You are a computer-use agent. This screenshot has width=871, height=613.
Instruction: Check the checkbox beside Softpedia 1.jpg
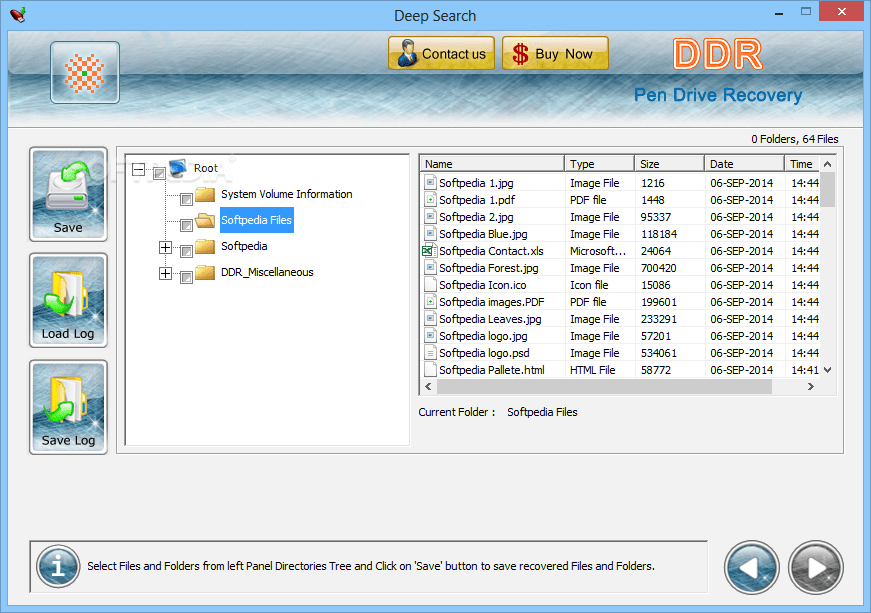pyautogui.click(x=428, y=182)
